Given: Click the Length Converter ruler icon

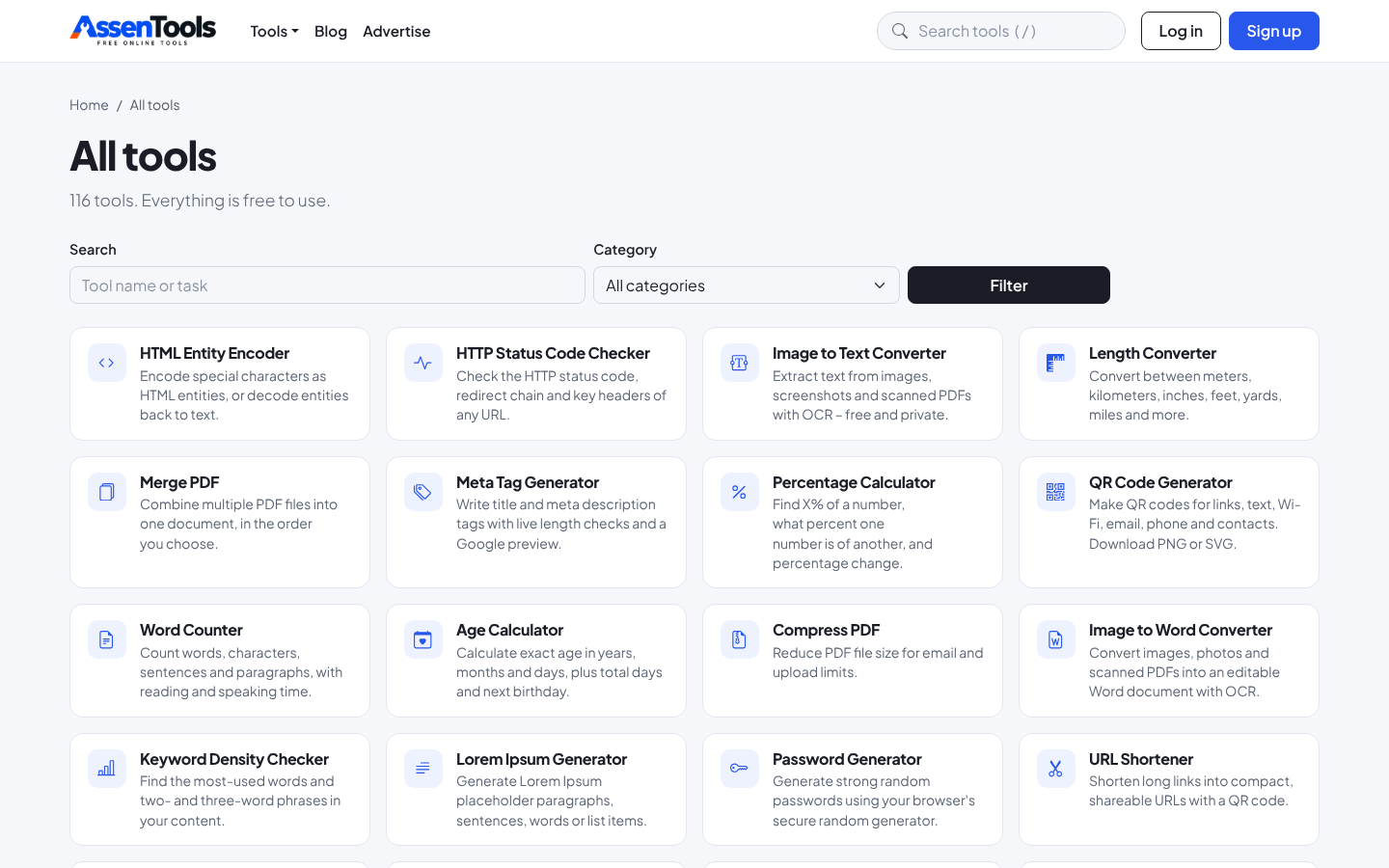Looking at the screenshot, I should (1056, 364).
